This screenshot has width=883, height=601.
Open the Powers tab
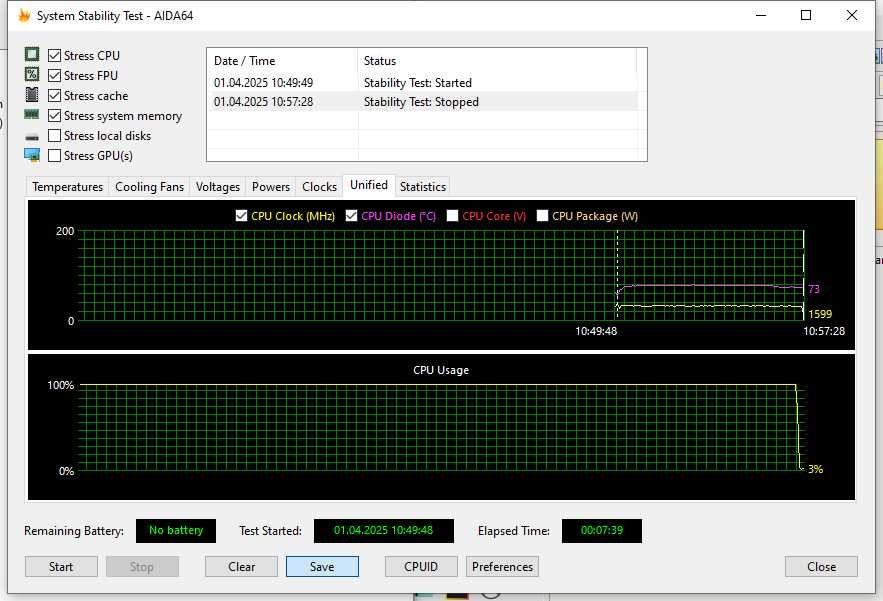coord(271,186)
